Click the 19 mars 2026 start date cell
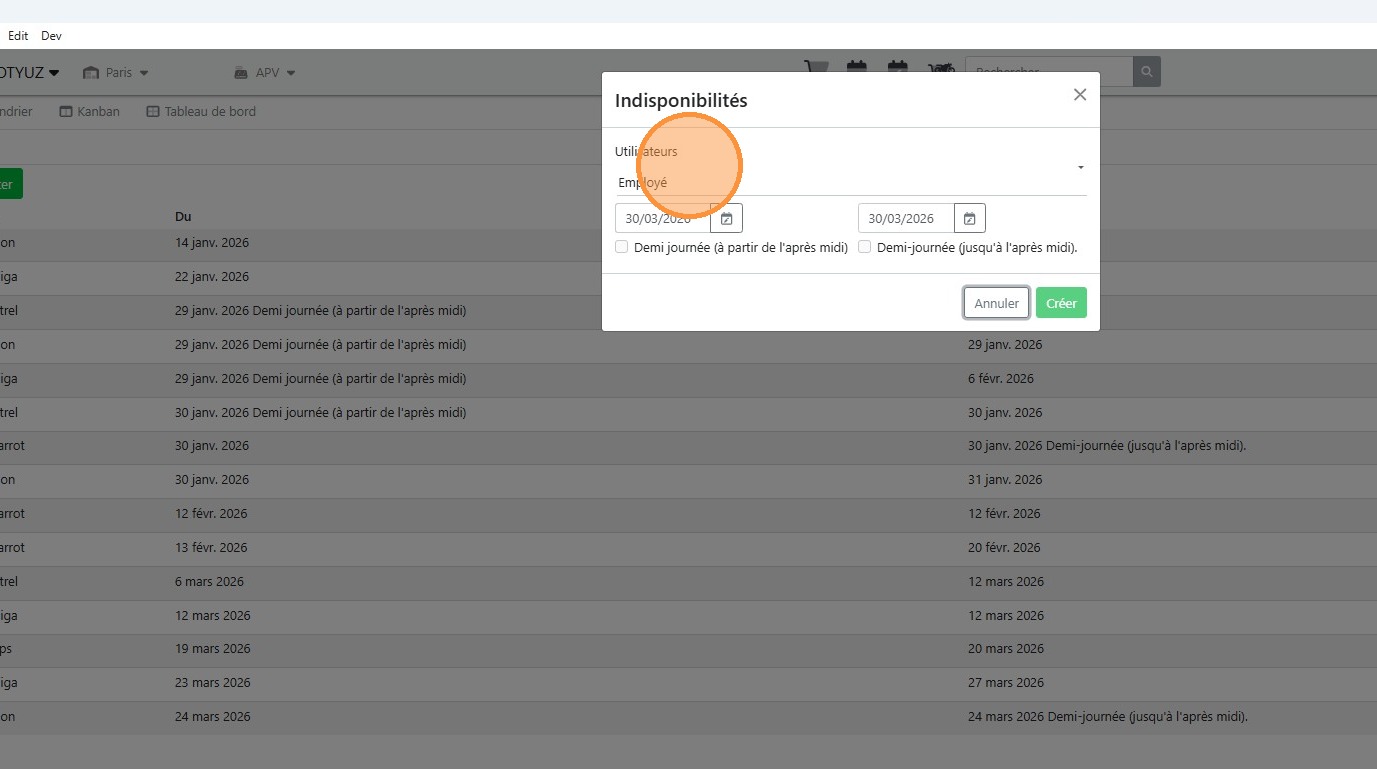Screen dimensions: 1377x769 point(213,649)
